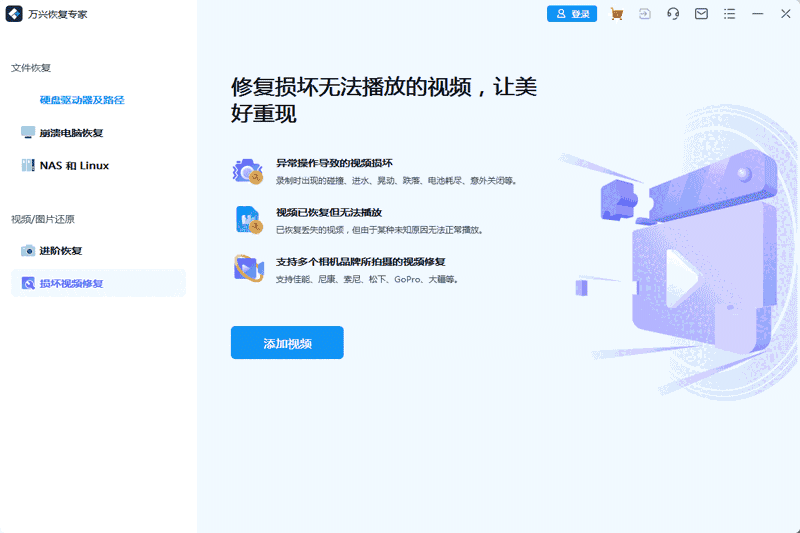Viewport: 800px width, 533px height.
Task: Click the 修复损坏无法播放的视频 main title
Action: [x=384, y=100]
